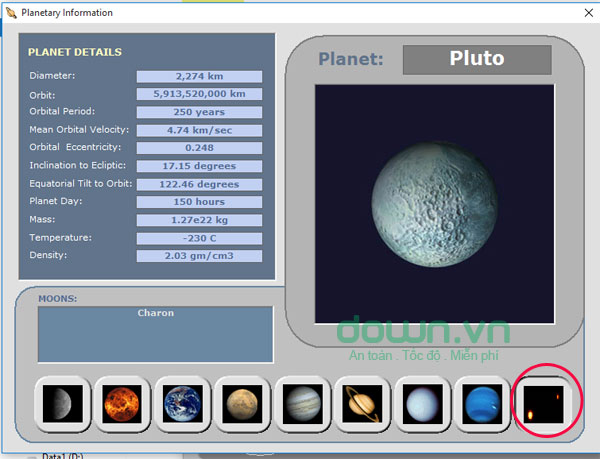Click the Orbital Eccentricity label
Image resolution: width=600 pixels, height=459 pixels.
[75, 147]
